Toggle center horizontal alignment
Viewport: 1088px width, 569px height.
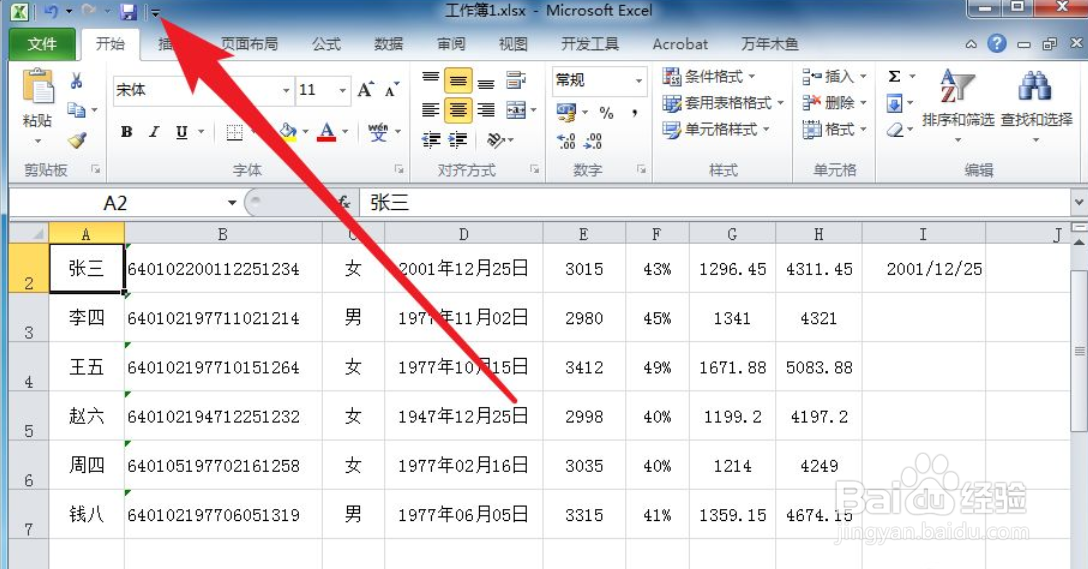458,110
